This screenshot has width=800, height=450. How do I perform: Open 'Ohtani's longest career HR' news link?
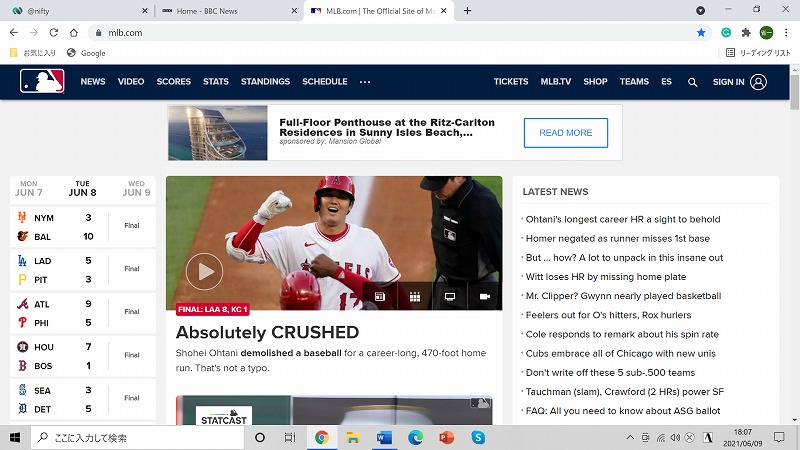(x=623, y=219)
